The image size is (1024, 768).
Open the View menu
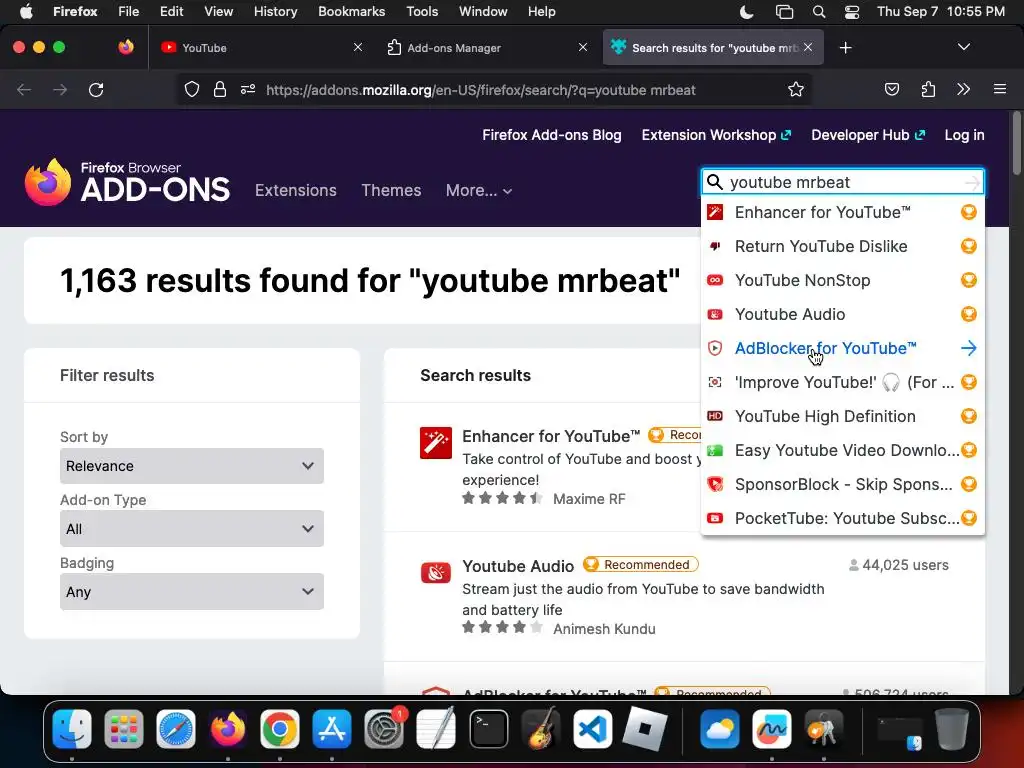[x=218, y=12]
